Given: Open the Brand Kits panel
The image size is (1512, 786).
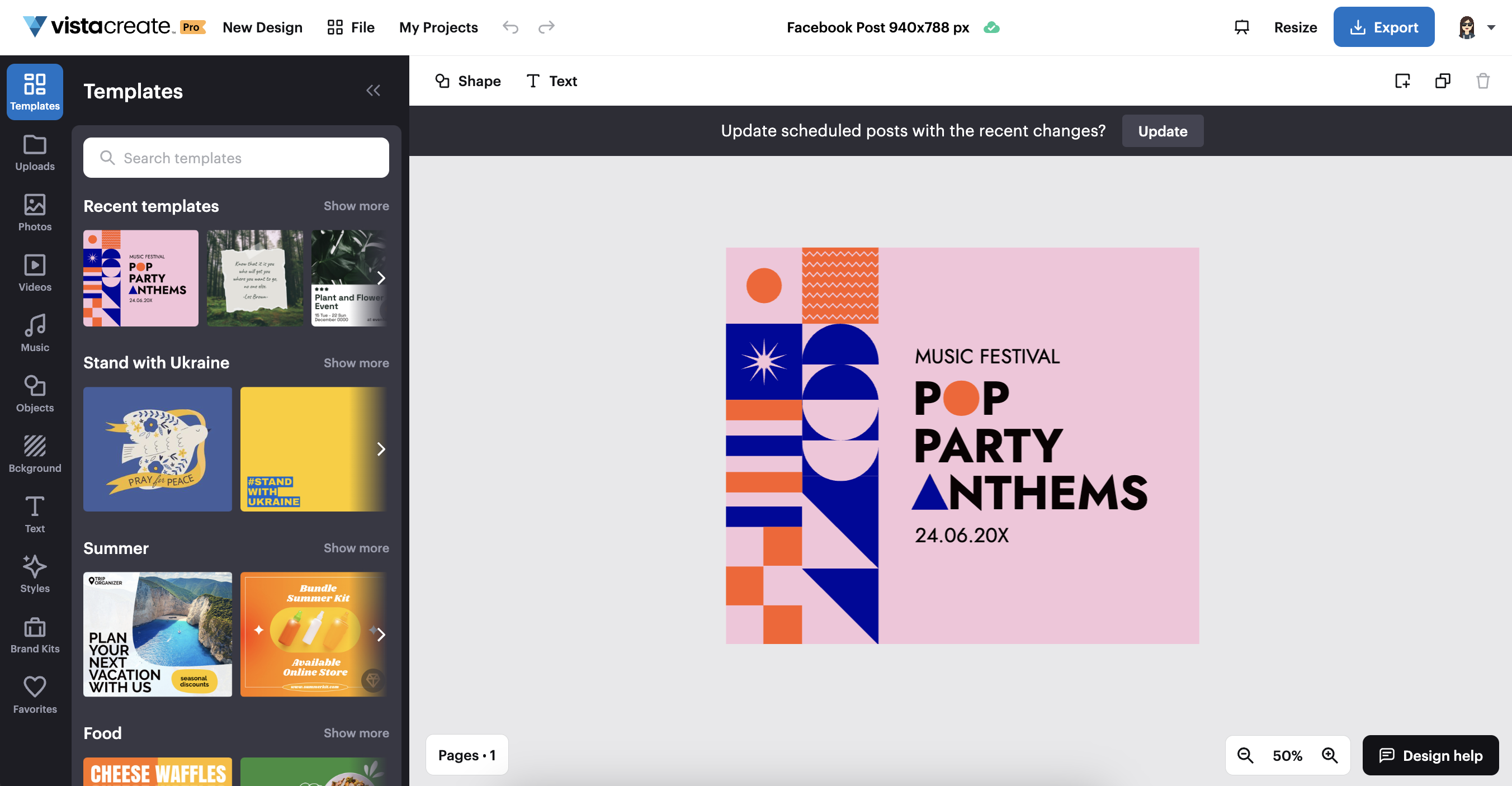Looking at the screenshot, I should point(35,635).
